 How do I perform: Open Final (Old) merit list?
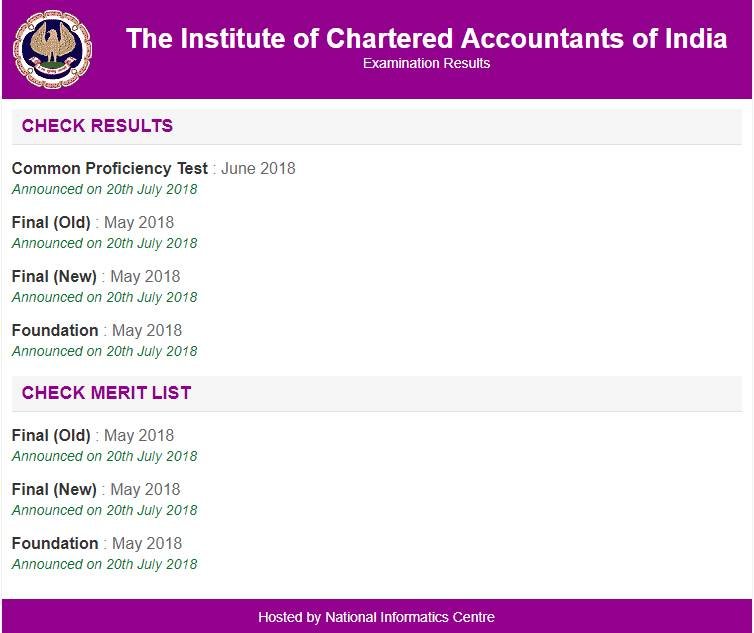click(x=92, y=435)
